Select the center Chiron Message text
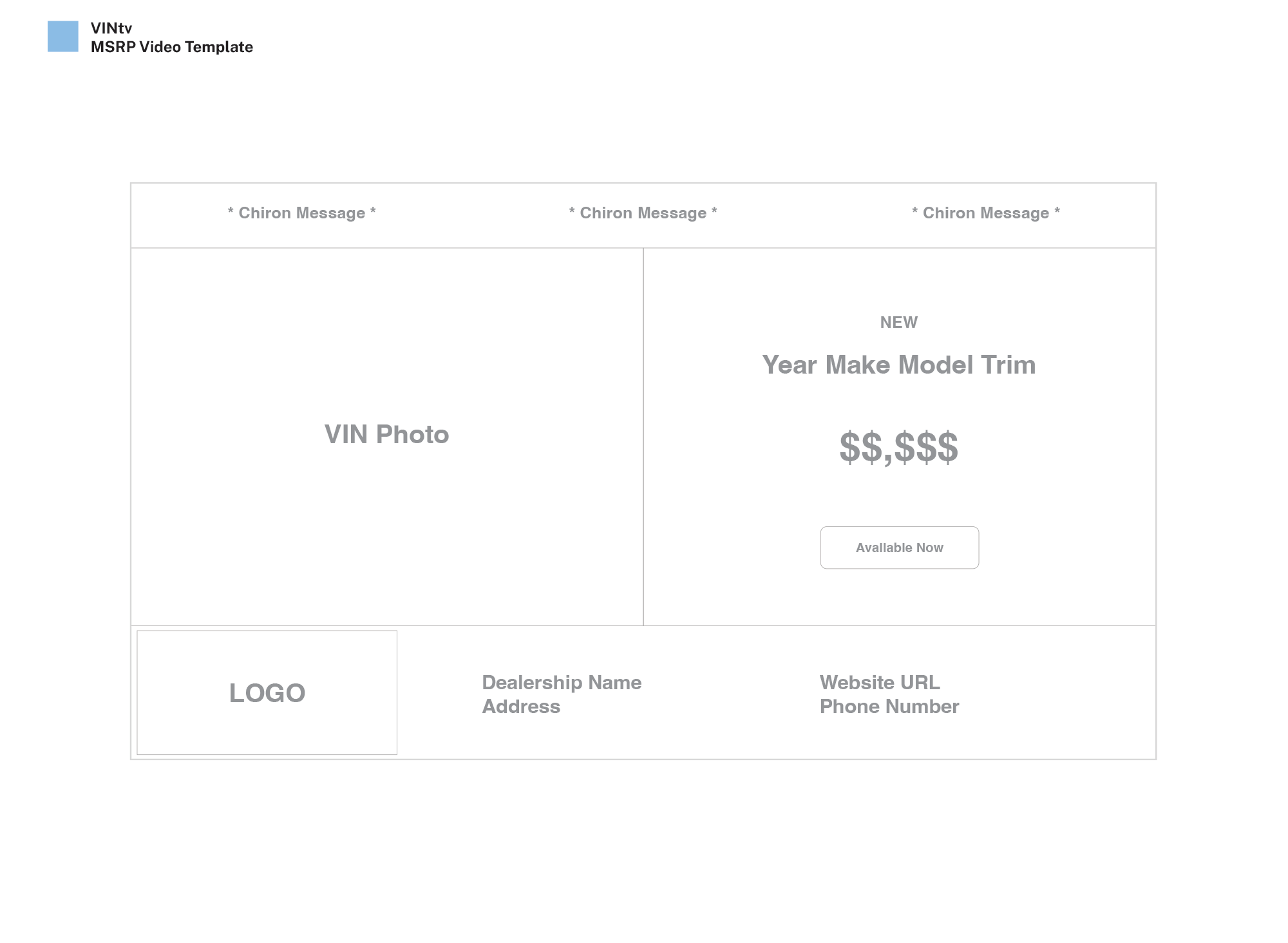The width and height of the screenshot is (1288, 943). tap(643, 213)
